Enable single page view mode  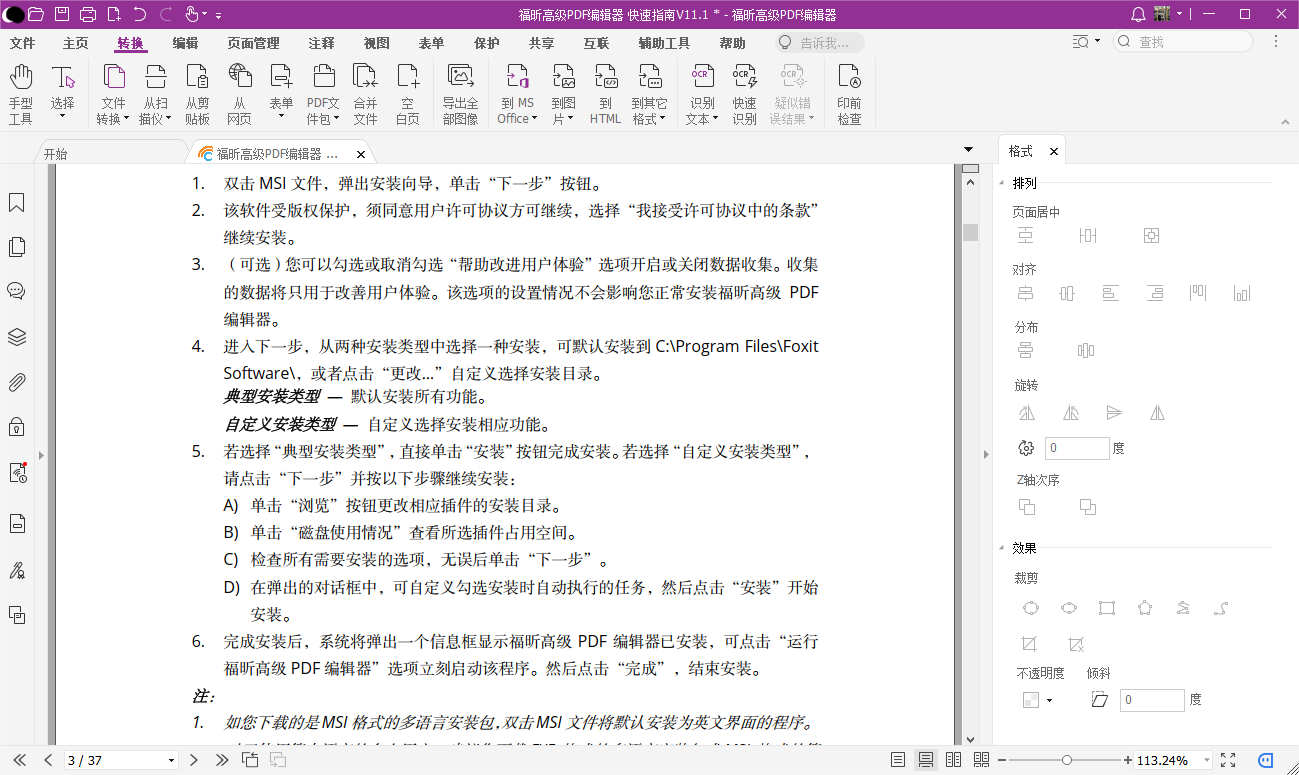coord(898,760)
